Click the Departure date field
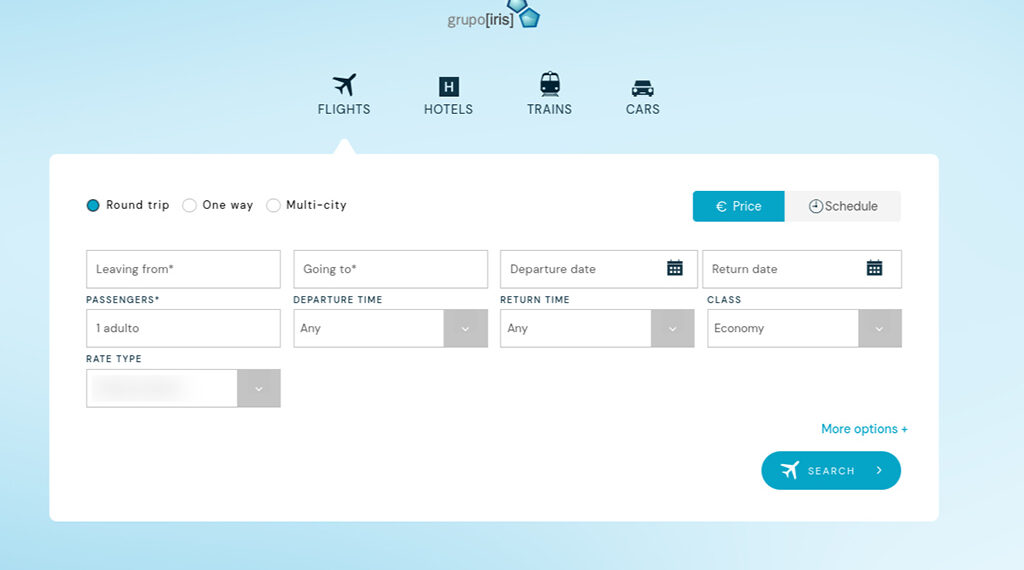 click(x=598, y=269)
